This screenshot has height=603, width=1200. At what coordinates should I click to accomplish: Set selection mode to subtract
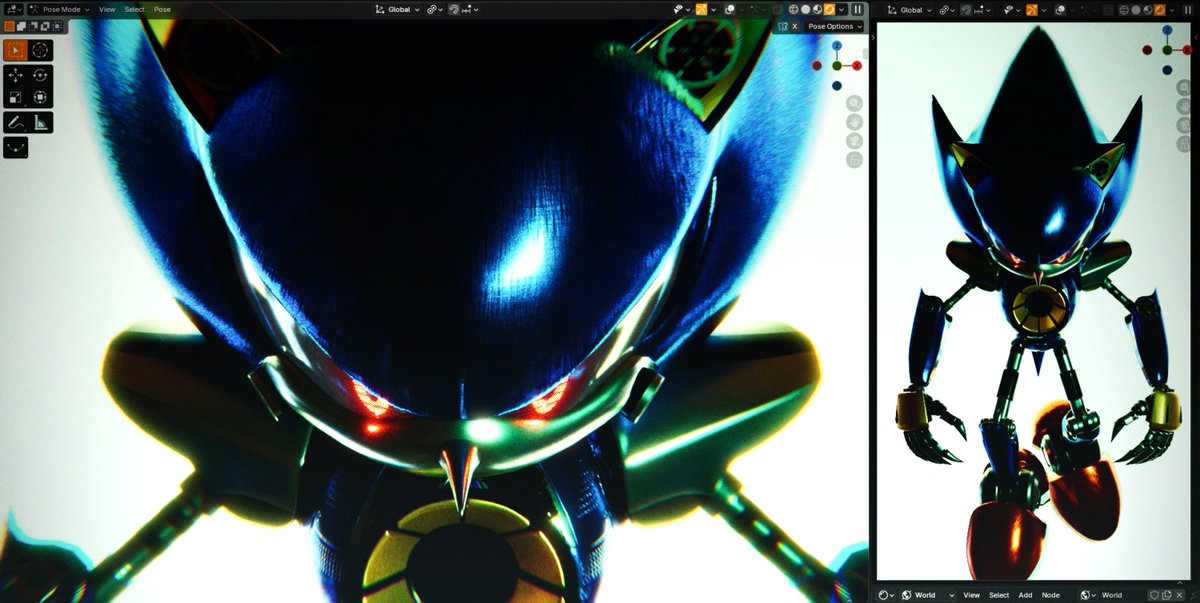click(33, 26)
